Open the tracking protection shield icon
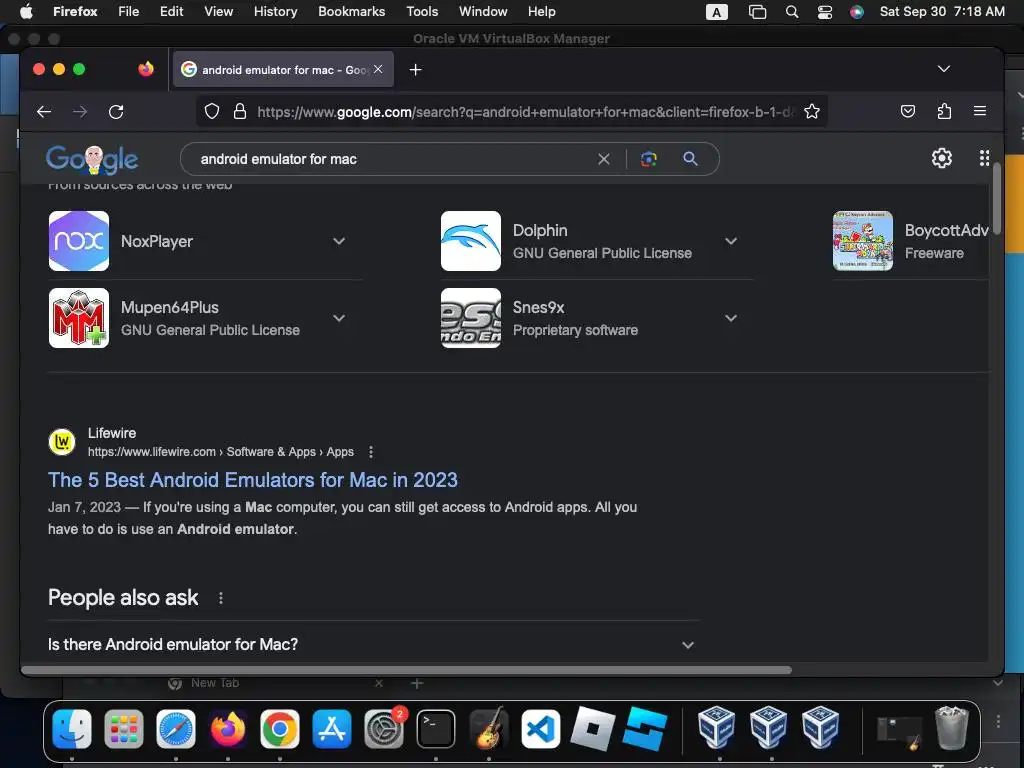Screen dimensions: 1024x768 [212, 112]
